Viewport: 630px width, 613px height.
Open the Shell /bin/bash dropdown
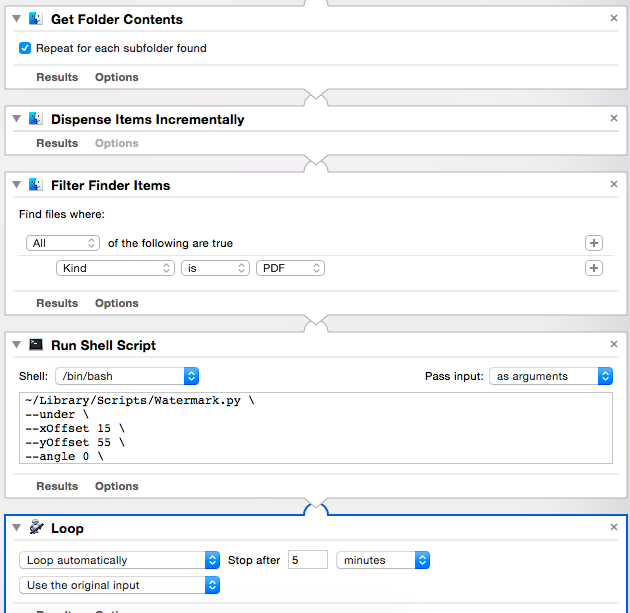127,376
